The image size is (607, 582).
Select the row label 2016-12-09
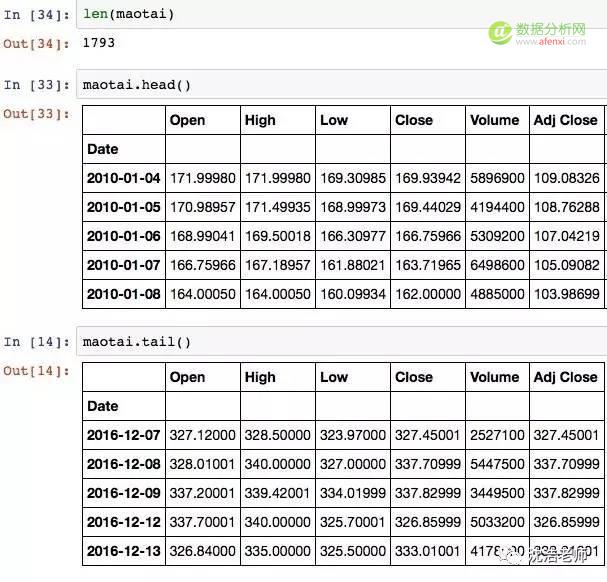(x=123, y=493)
